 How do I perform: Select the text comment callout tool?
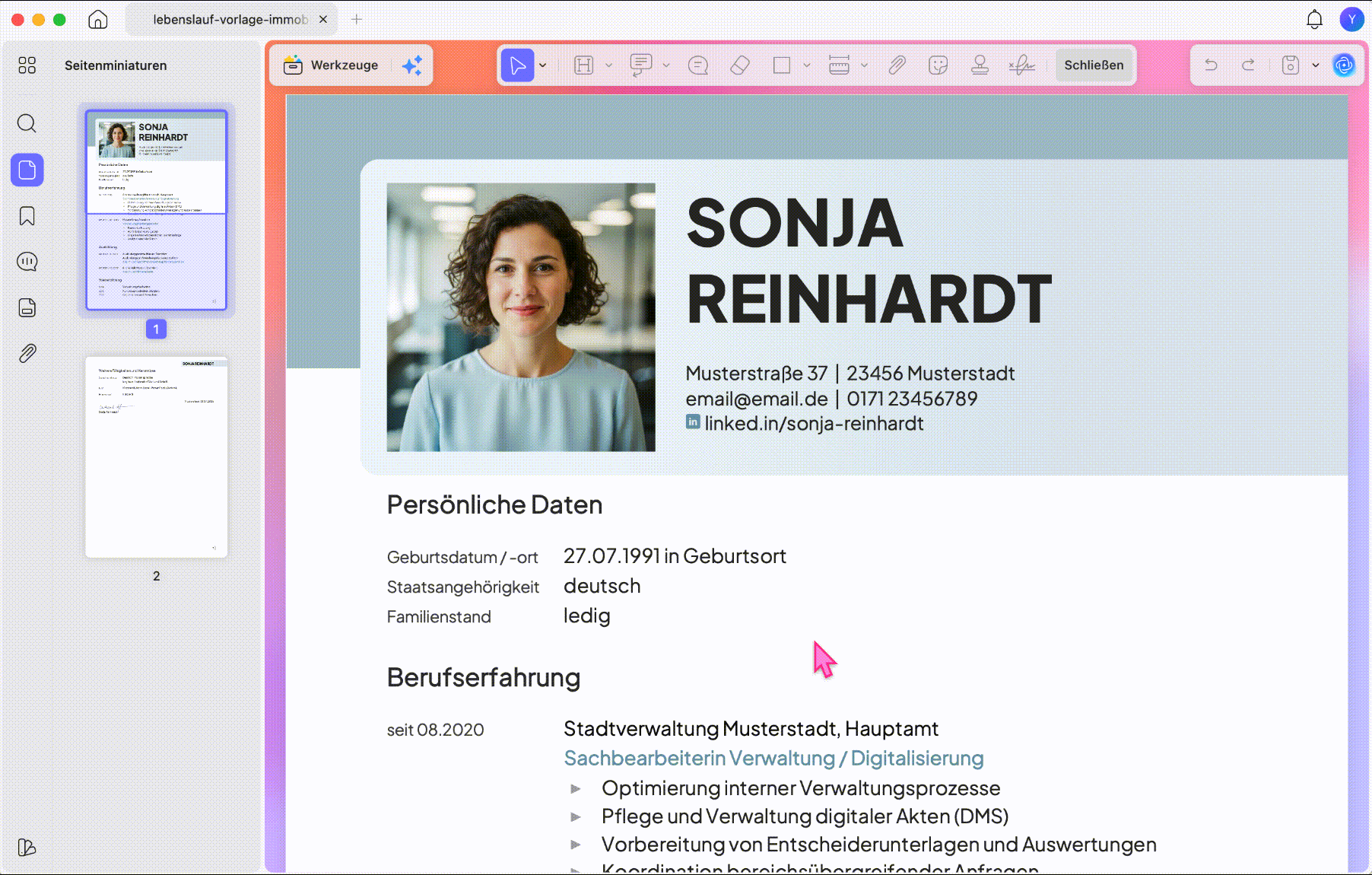[x=641, y=65]
